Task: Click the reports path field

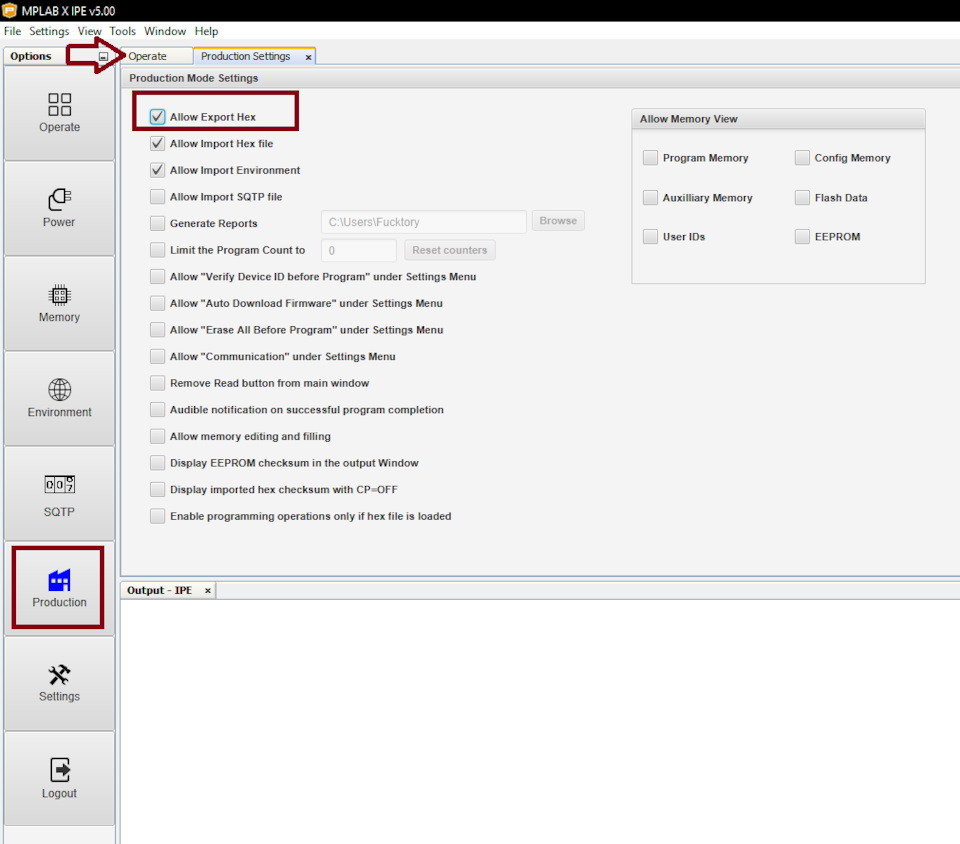Action: click(x=424, y=222)
